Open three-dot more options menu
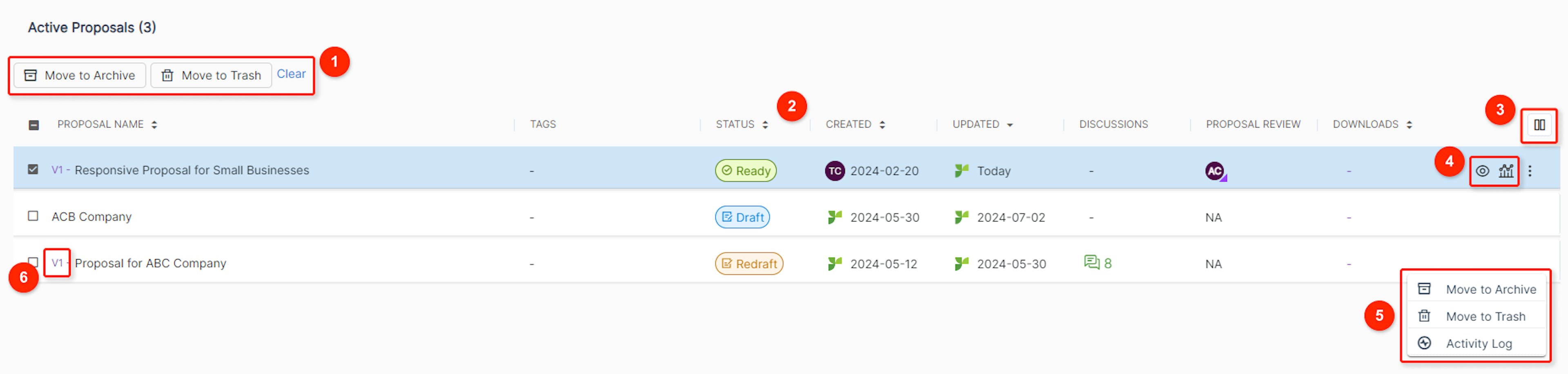Screen dimensions: 1568x374 pyautogui.click(x=1530, y=171)
